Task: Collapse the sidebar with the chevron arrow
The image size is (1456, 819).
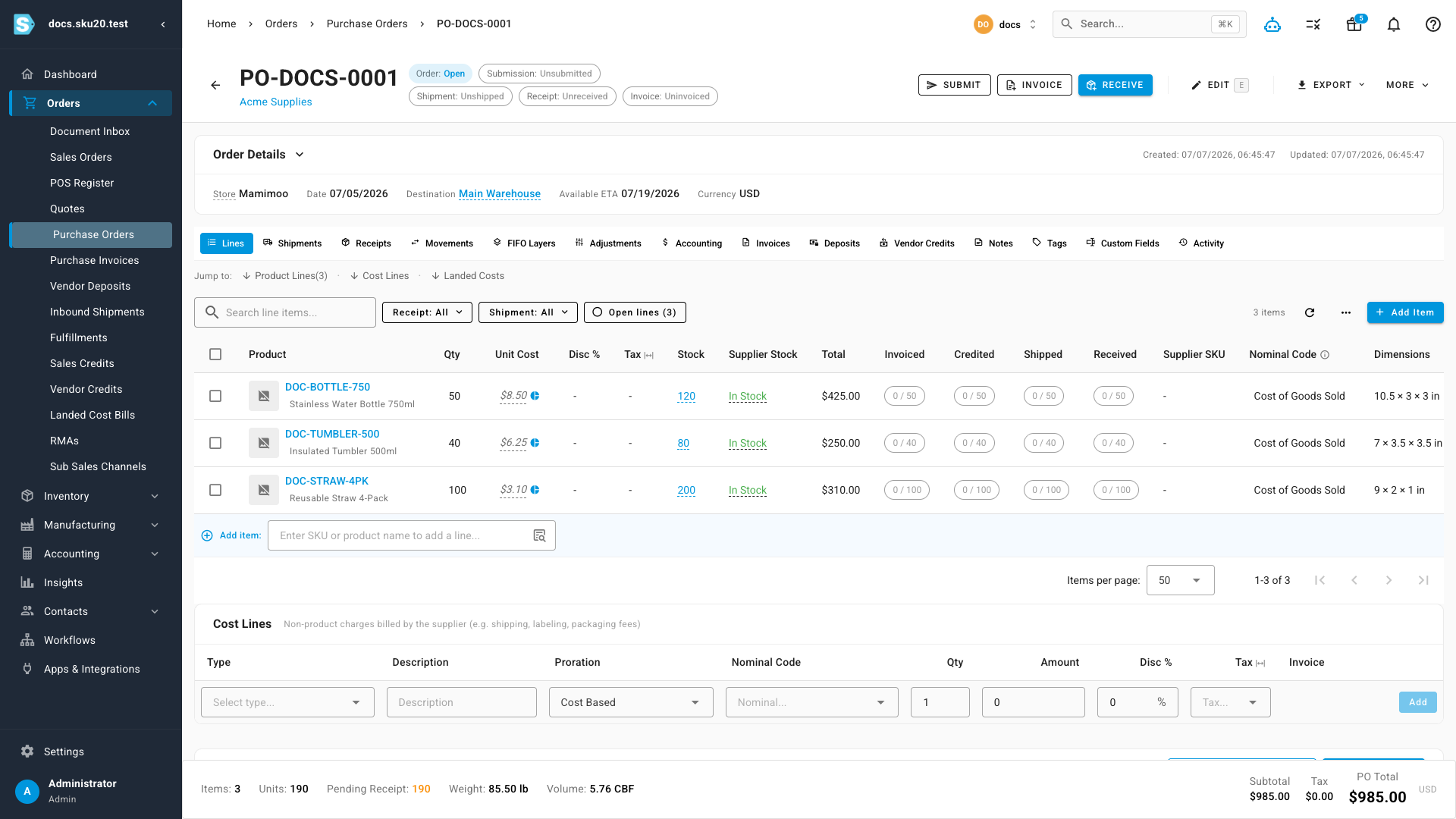Action: click(x=163, y=24)
